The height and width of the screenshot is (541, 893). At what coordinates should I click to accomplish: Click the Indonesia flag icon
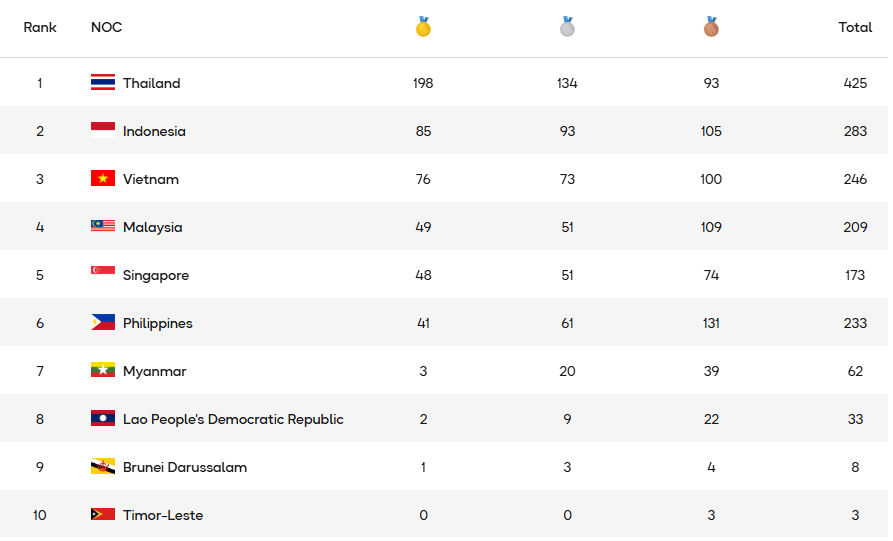[103, 131]
